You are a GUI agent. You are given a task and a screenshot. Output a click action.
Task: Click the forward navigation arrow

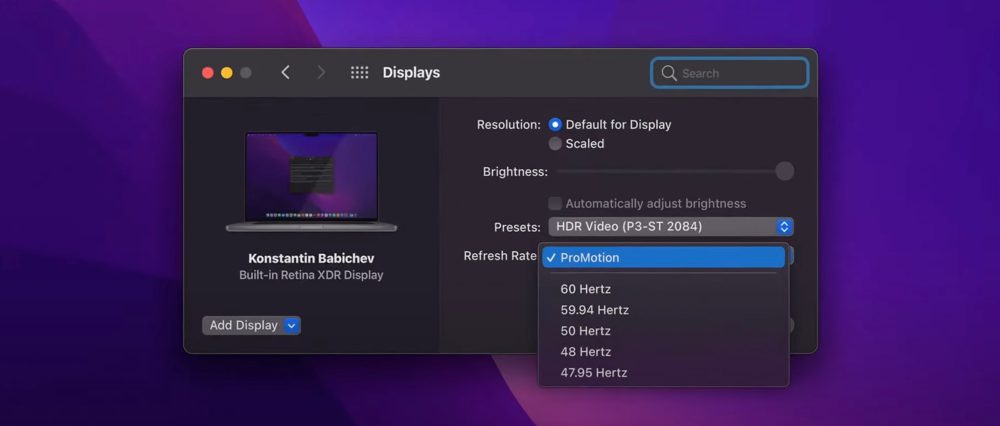(x=321, y=73)
